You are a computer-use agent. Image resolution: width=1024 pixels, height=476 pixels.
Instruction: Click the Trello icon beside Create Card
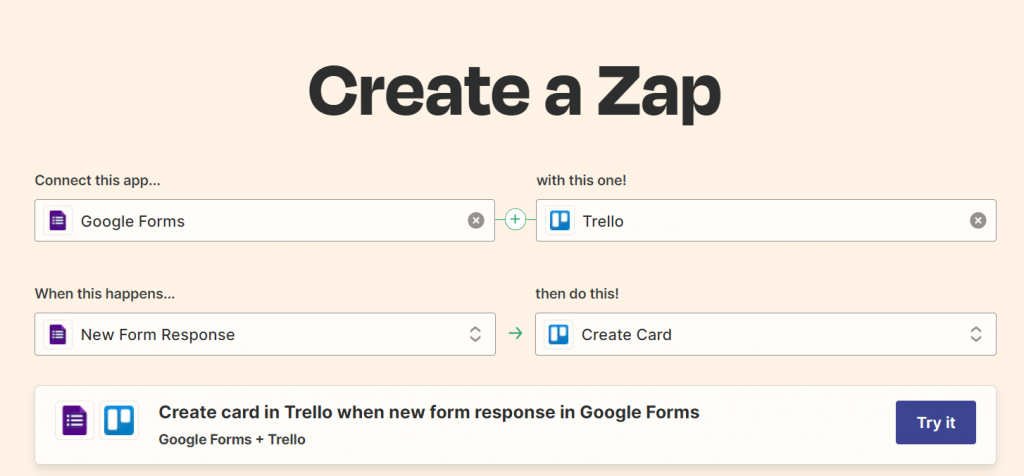(560, 335)
